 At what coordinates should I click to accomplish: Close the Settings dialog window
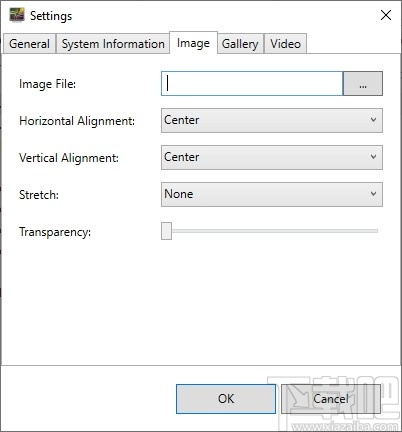pos(386,15)
